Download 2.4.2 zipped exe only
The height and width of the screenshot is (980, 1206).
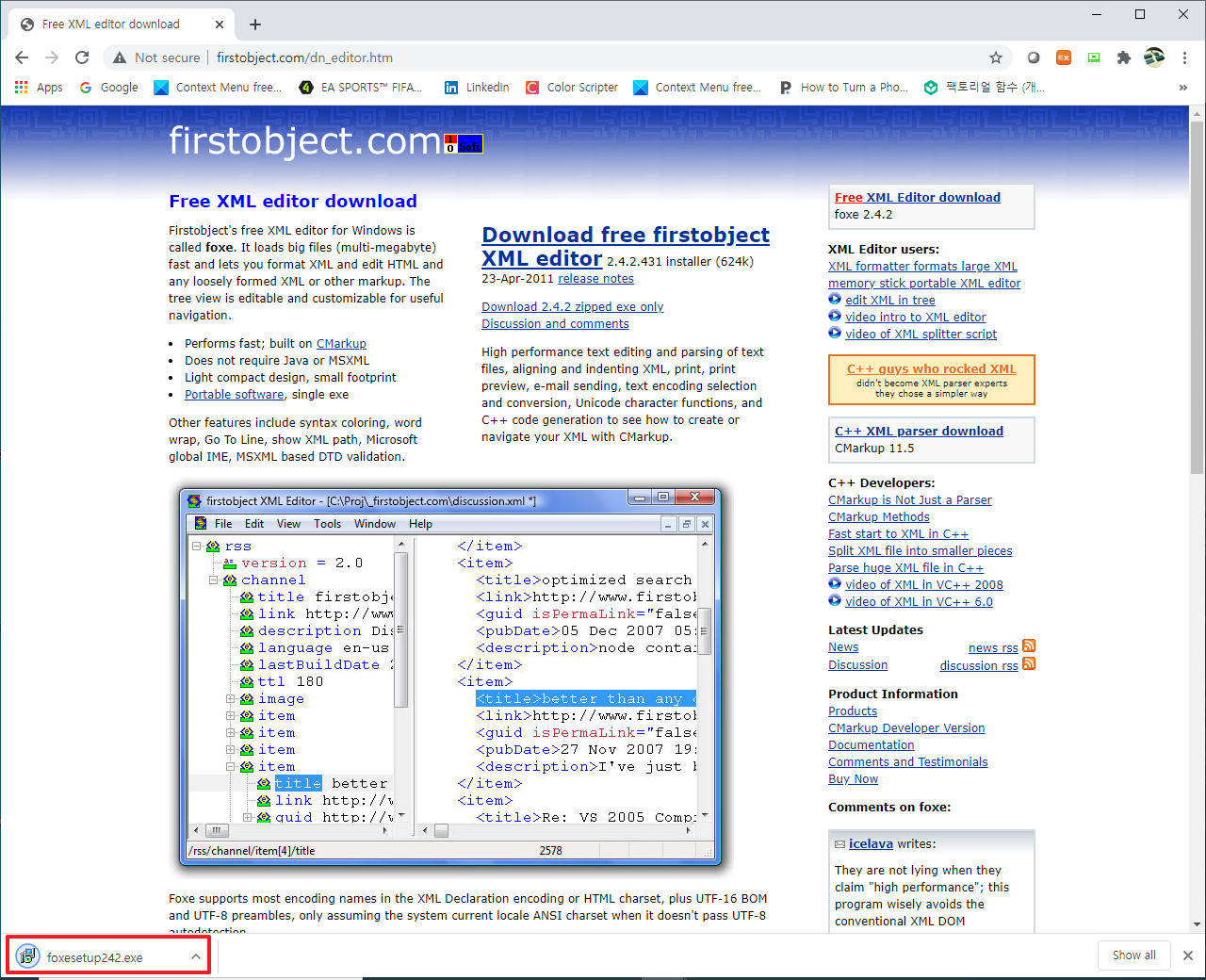(572, 307)
